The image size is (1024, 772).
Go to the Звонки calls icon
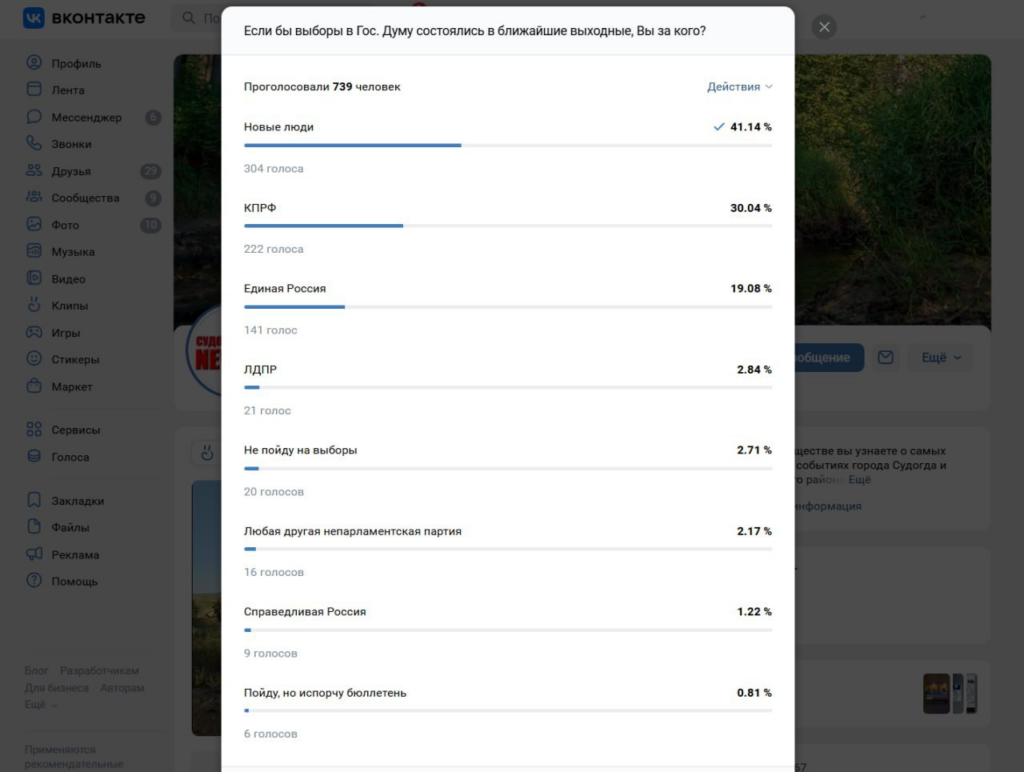tap(34, 143)
